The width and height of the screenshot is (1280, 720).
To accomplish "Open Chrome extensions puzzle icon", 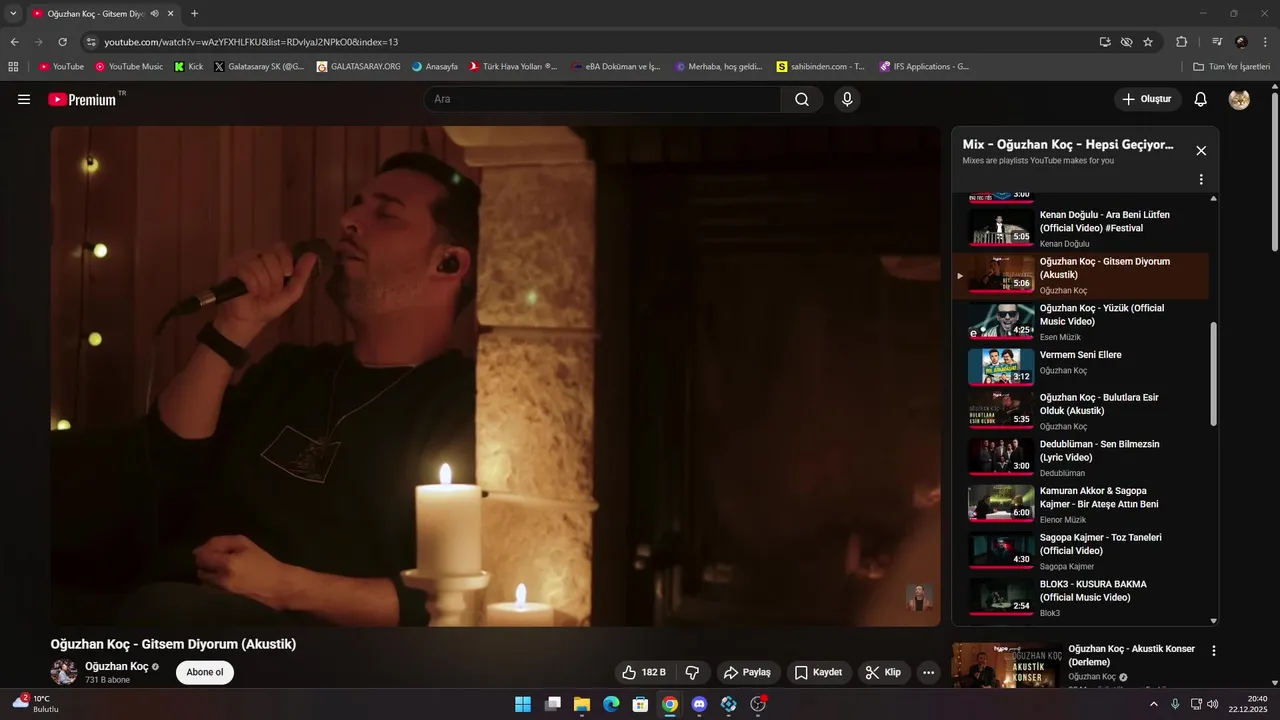I will [1181, 42].
